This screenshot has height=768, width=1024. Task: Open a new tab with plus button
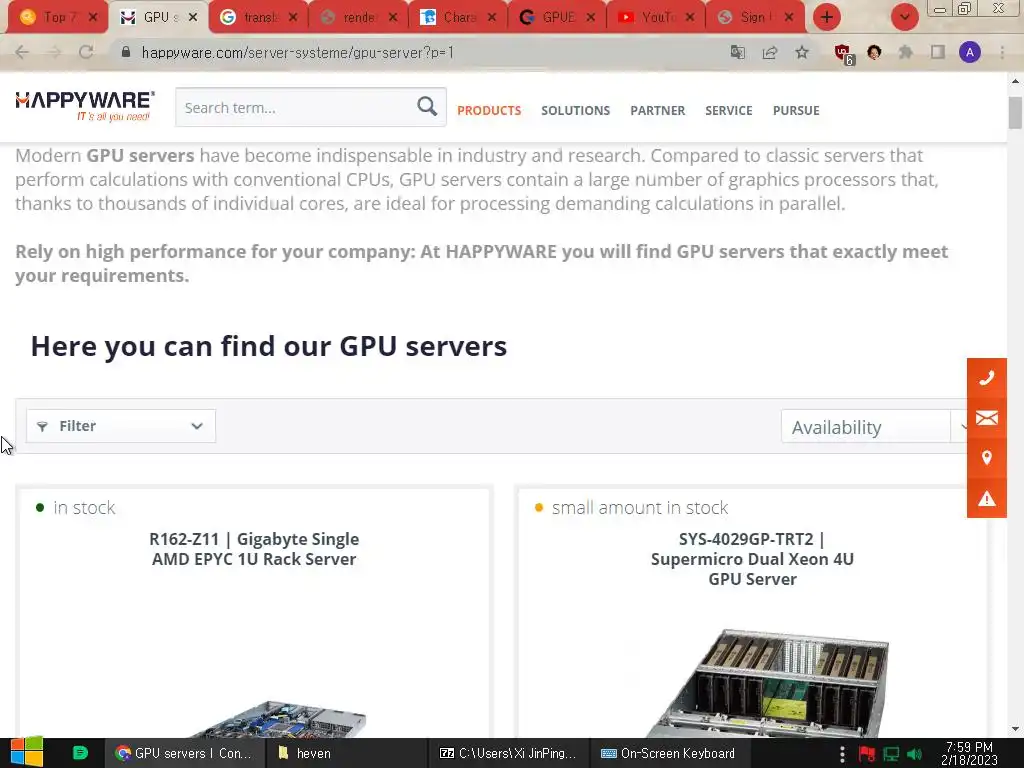(x=827, y=17)
